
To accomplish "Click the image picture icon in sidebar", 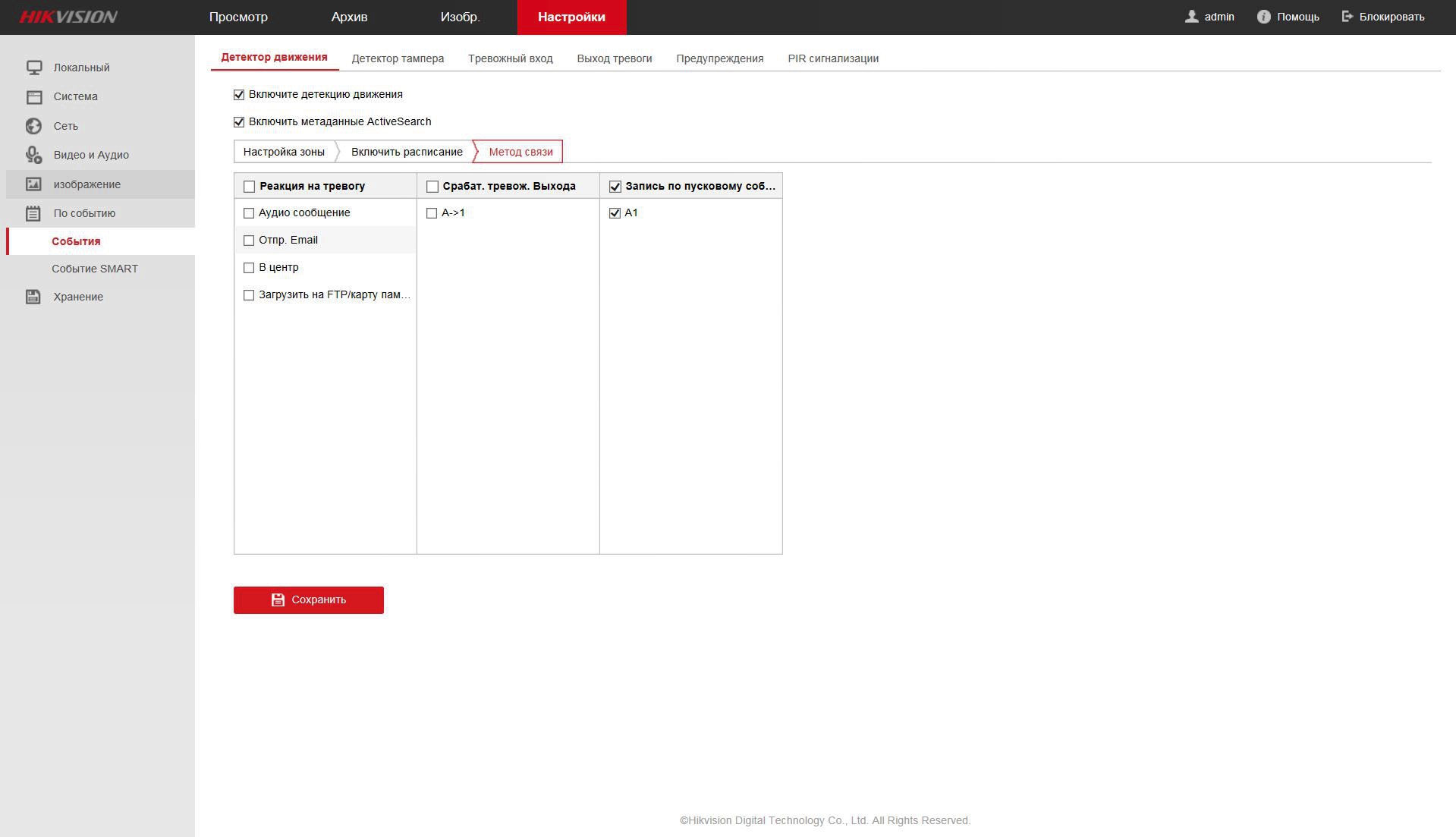I will (x=34, y=184).
